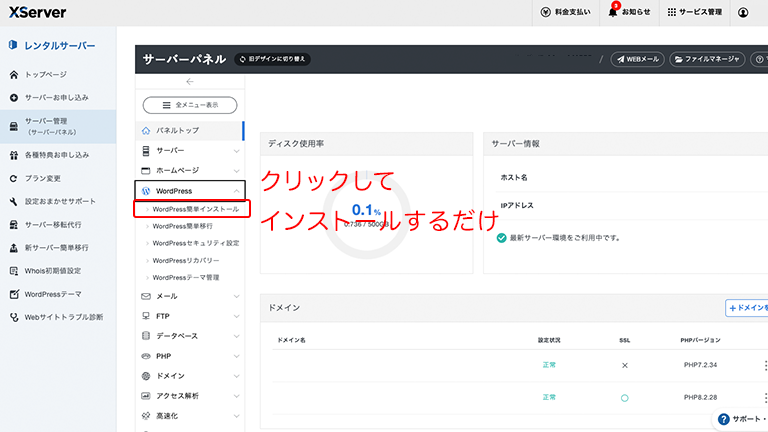The width and height of the screenshot is (768, 432).
Task: Click the FTP monitor icon
Action: coord(146,316)
